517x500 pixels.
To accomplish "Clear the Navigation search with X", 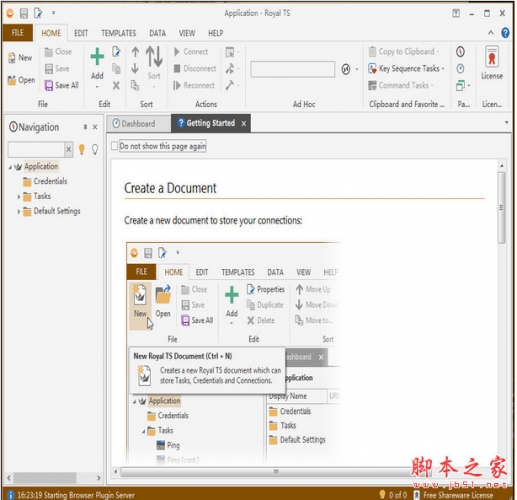I will [x=68, y=149].
